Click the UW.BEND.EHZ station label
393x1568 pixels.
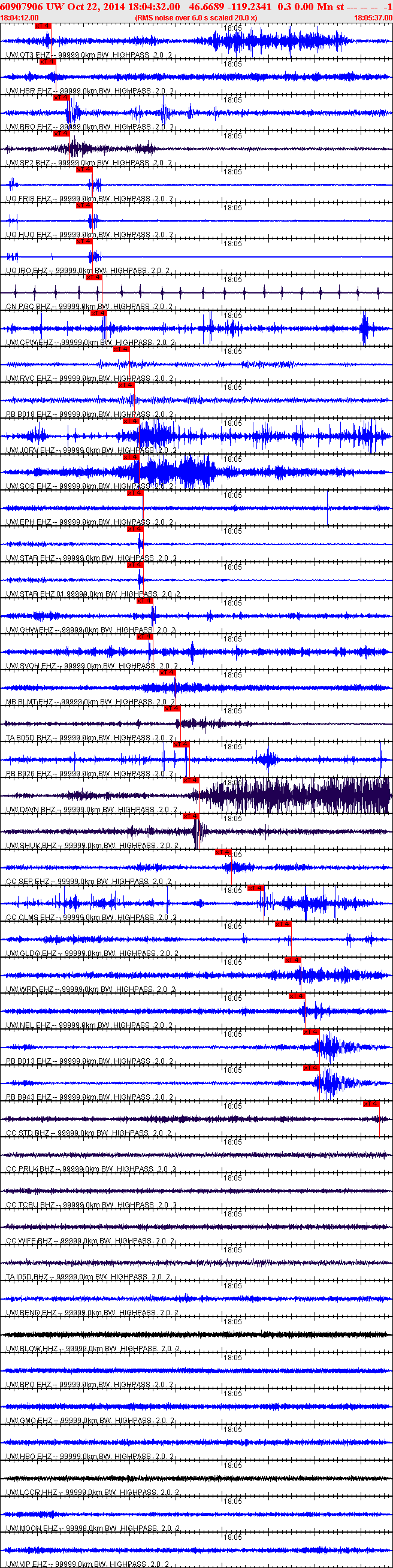point(93,1312)
